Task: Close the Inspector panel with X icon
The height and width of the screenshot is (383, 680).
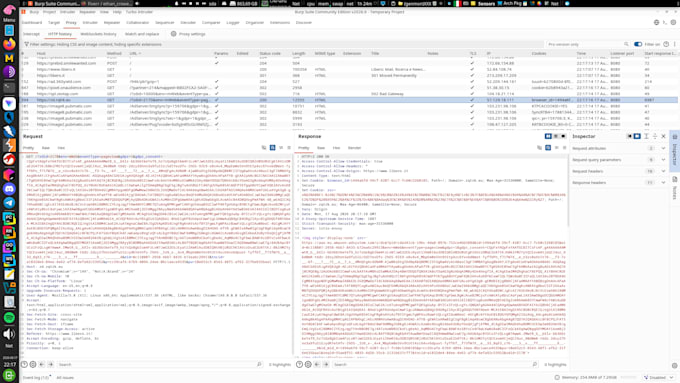Action: coord(664,136)
